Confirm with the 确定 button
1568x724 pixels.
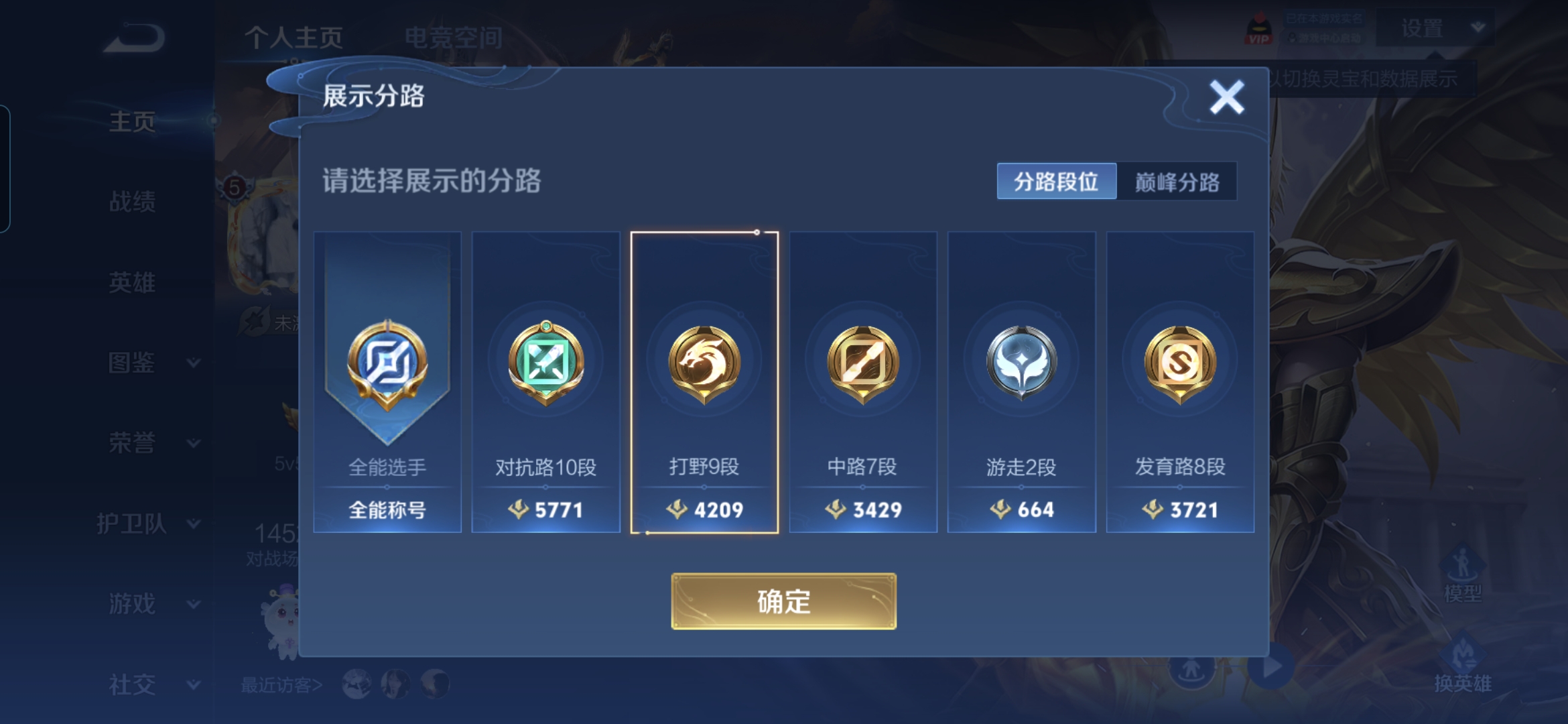783,601
